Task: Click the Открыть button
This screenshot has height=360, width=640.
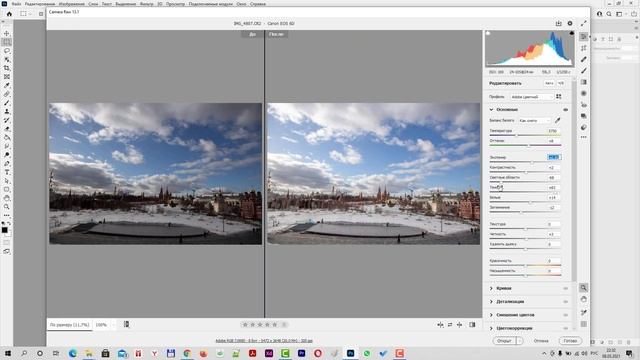Action: [x=504, y=341]
